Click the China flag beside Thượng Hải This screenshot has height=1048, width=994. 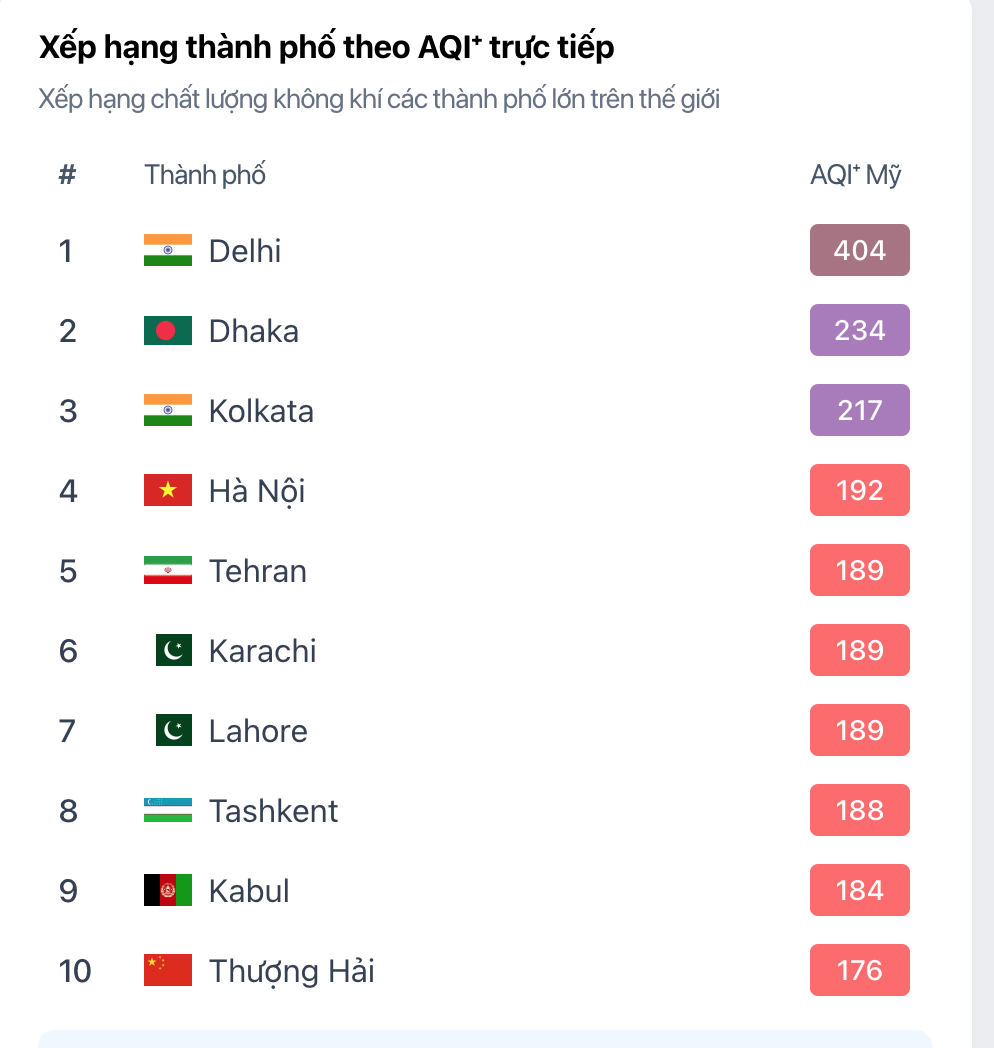click(x=166, y=970)
